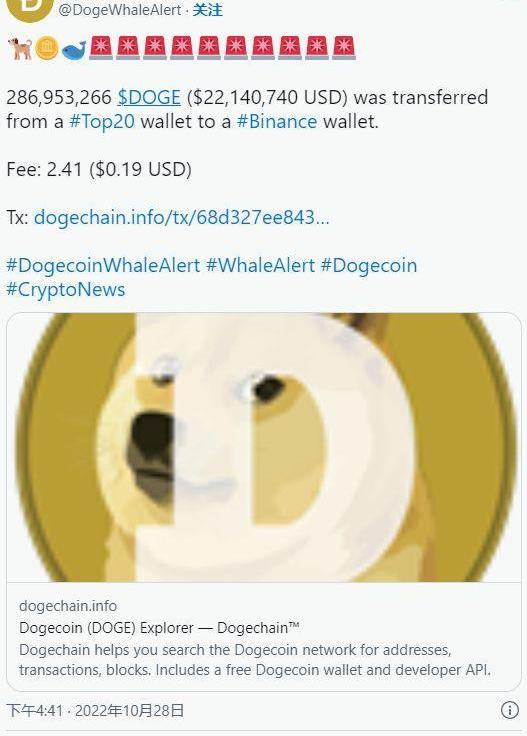The height and width of the screenshot is (736, 527).
Task: Click the Dogecoin logo preview image
Action: (x=264, y=447)
